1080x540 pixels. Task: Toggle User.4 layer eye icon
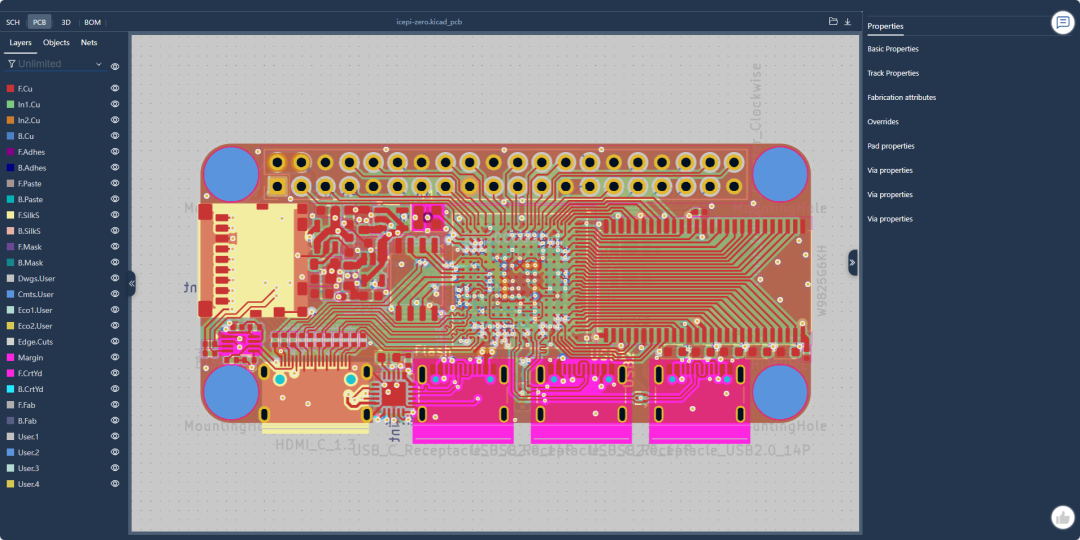[115, 484]
